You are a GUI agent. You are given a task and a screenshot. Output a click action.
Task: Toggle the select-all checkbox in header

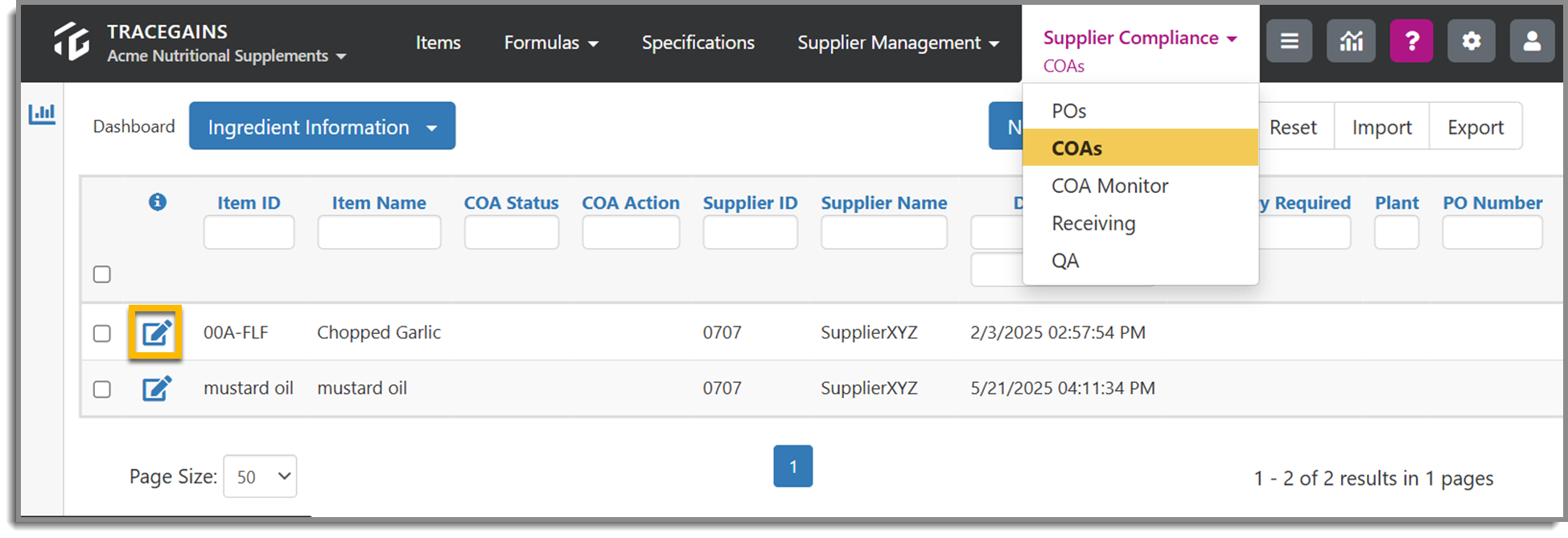click(102, 274)
